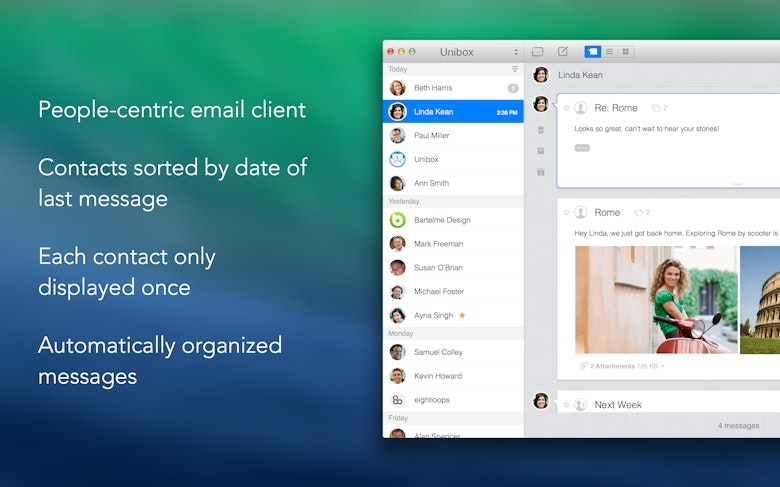Click the get mail icon in toolbar
The height and width of the screenshot is (487, 780).
tap(537, 51)
